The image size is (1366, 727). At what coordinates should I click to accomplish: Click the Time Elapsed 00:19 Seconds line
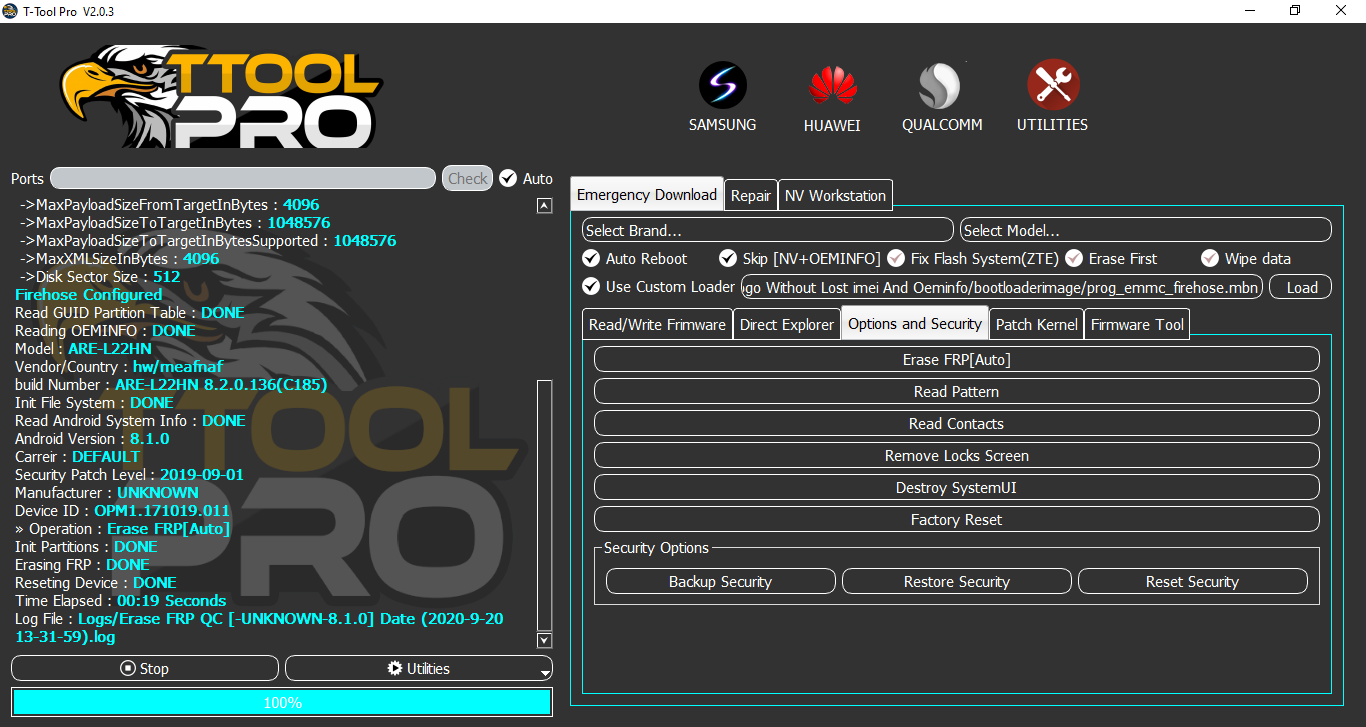(120, 601)
